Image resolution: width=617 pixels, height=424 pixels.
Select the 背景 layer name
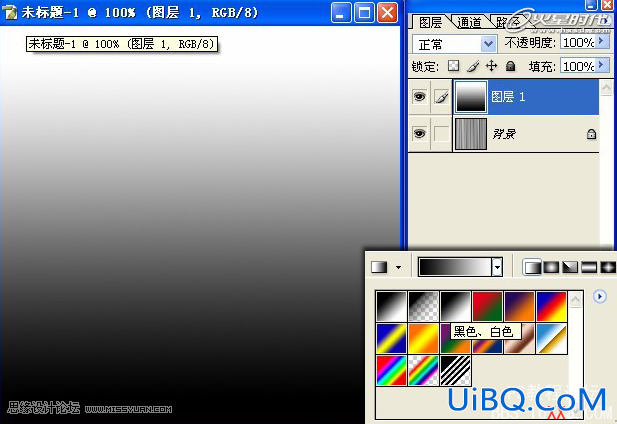point(504,134)
